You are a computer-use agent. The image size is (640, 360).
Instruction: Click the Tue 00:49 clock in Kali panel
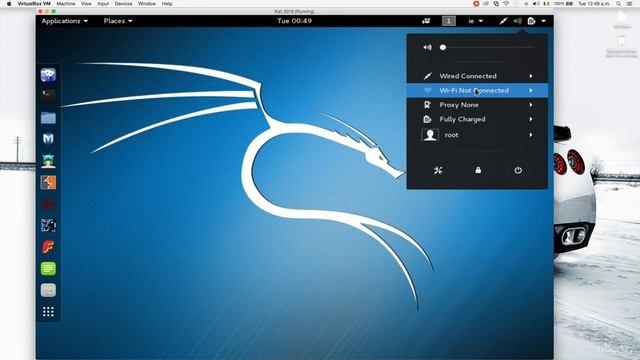294,21
